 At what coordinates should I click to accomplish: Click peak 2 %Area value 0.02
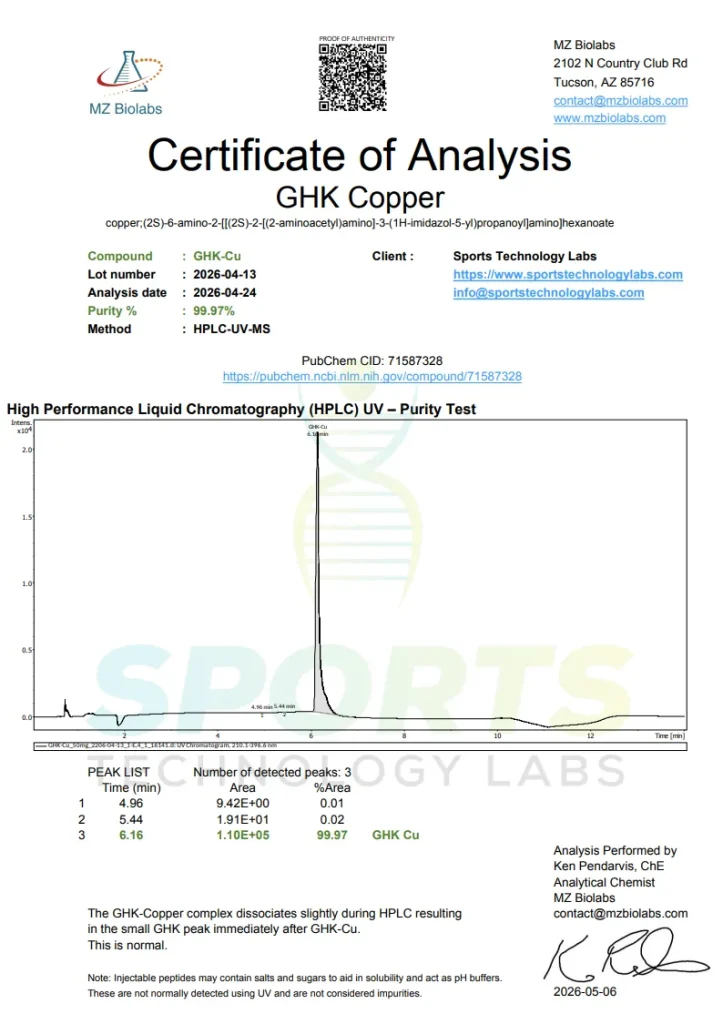click(332, 819)
